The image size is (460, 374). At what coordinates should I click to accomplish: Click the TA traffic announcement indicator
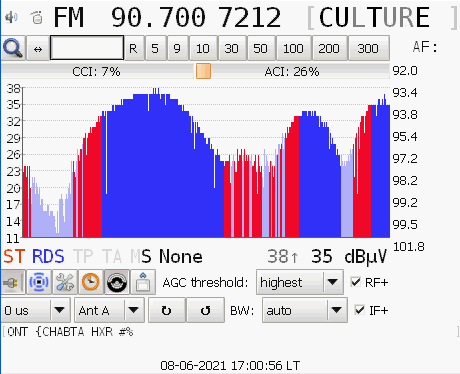pyautogui.click(x=111, y=257)
